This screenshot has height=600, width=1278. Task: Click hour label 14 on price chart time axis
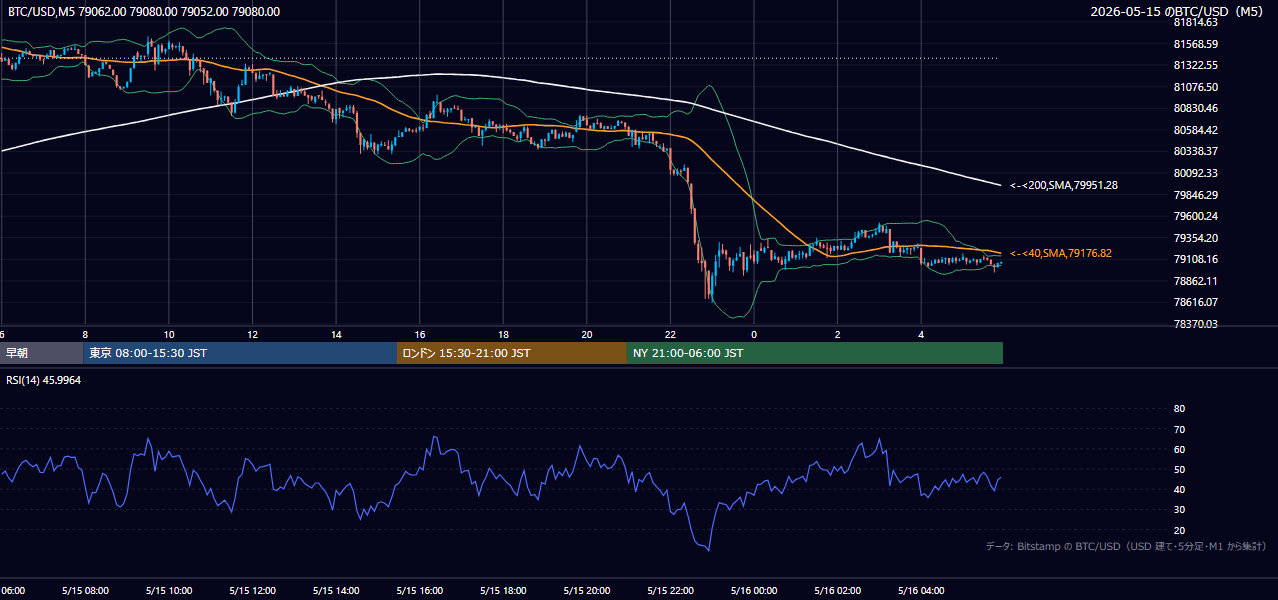(337, 335)
